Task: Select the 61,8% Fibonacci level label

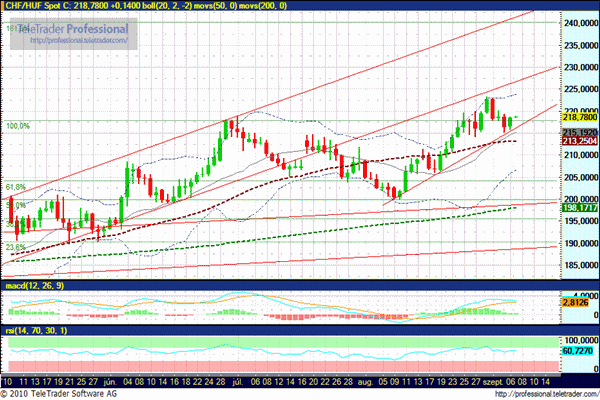Action: (x=15, y=186)
